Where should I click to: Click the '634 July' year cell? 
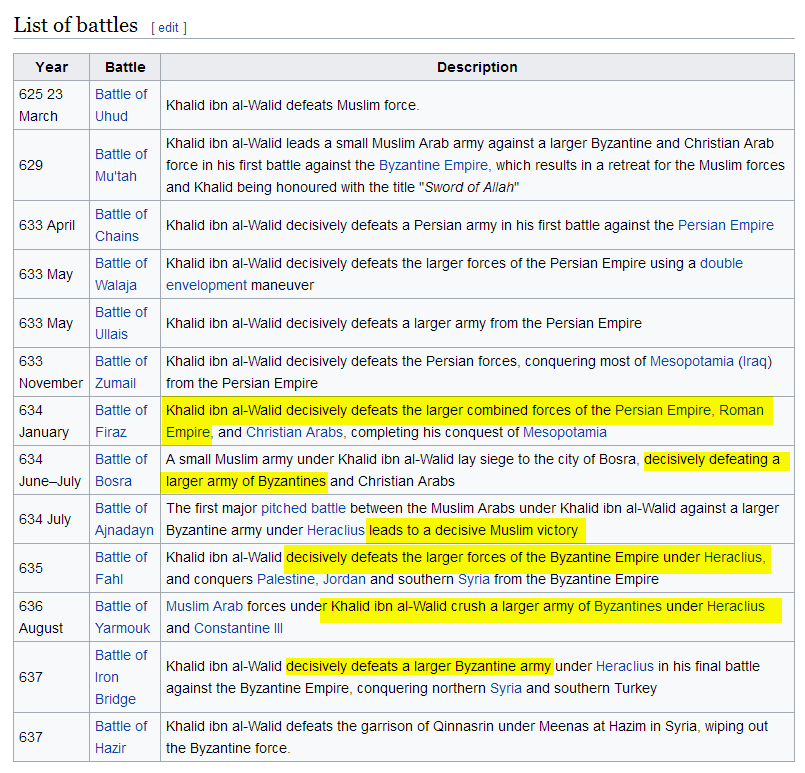(51, 519)
